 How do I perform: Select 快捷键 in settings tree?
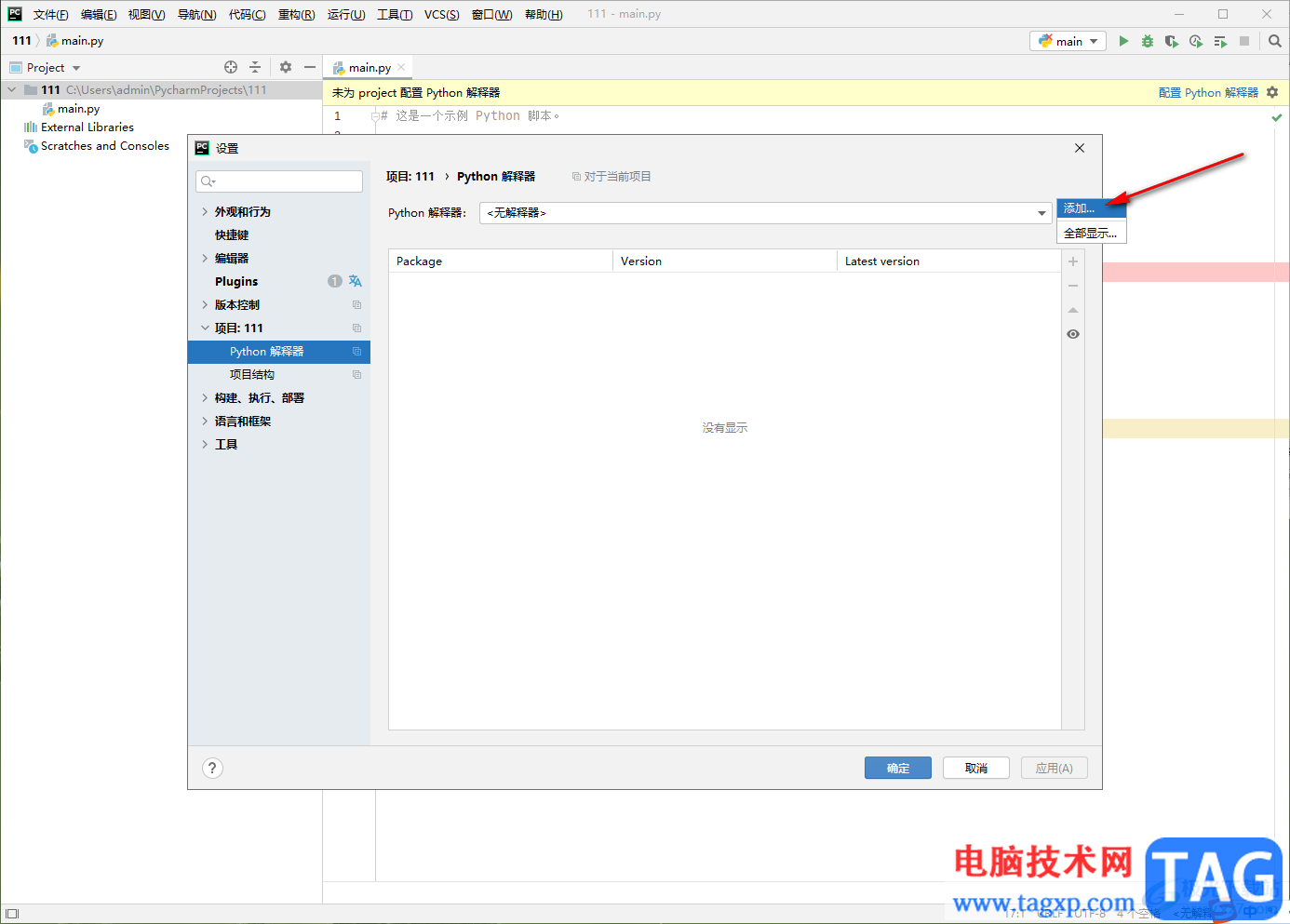(232, 235)
